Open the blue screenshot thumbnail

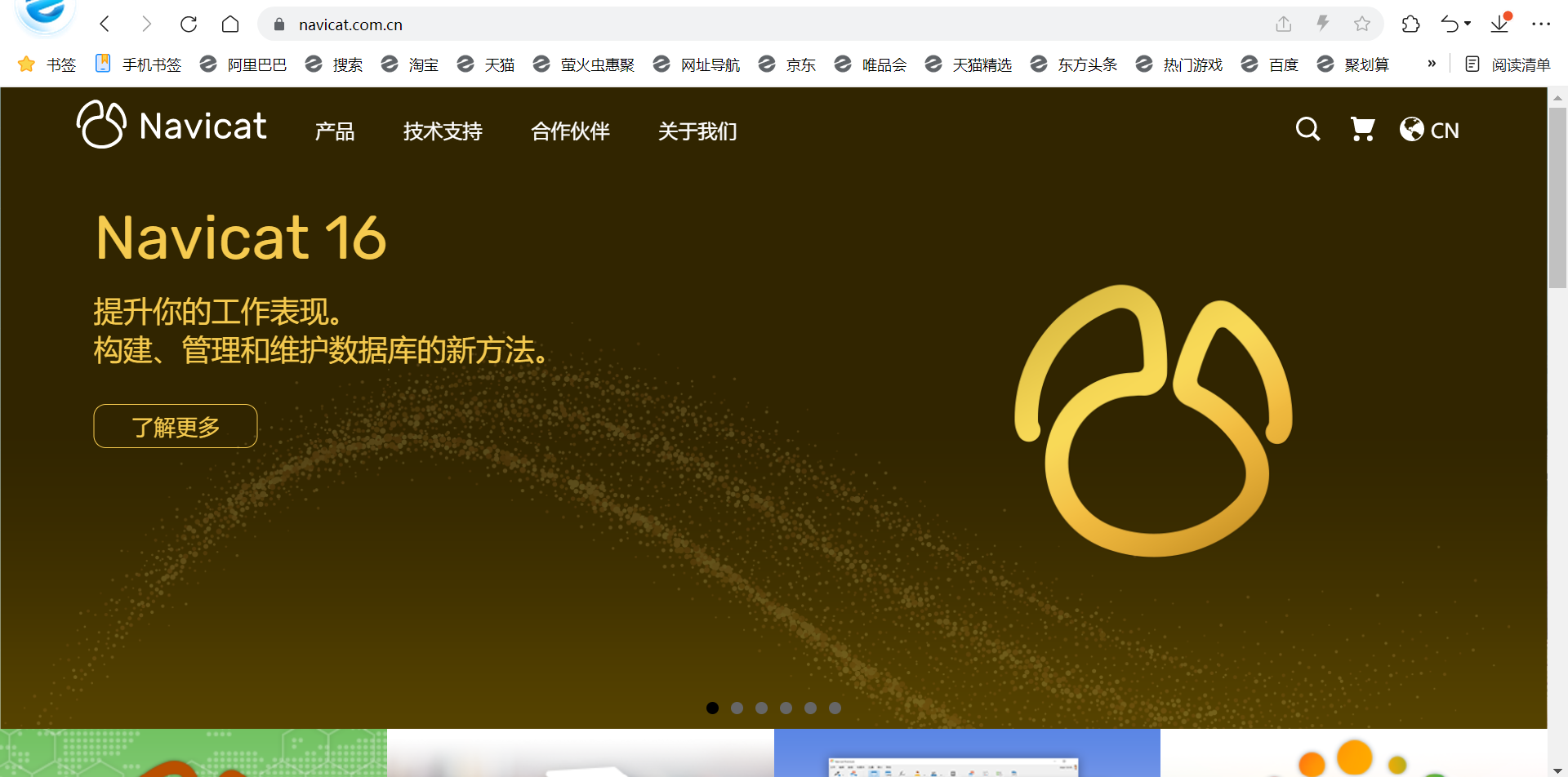click(x=967, y=753)
